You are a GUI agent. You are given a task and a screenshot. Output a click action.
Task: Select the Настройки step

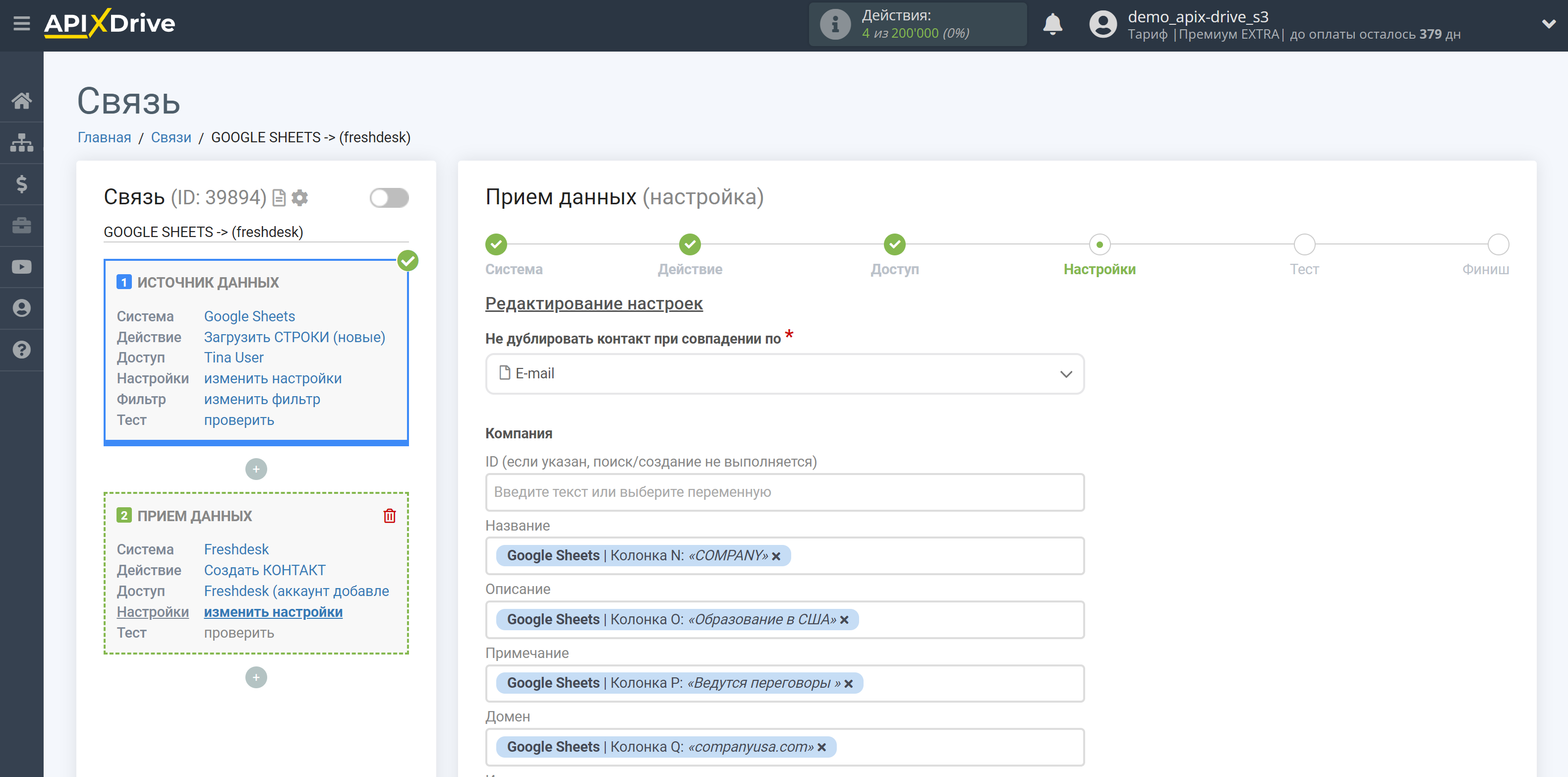click(x=1100, y=245)
